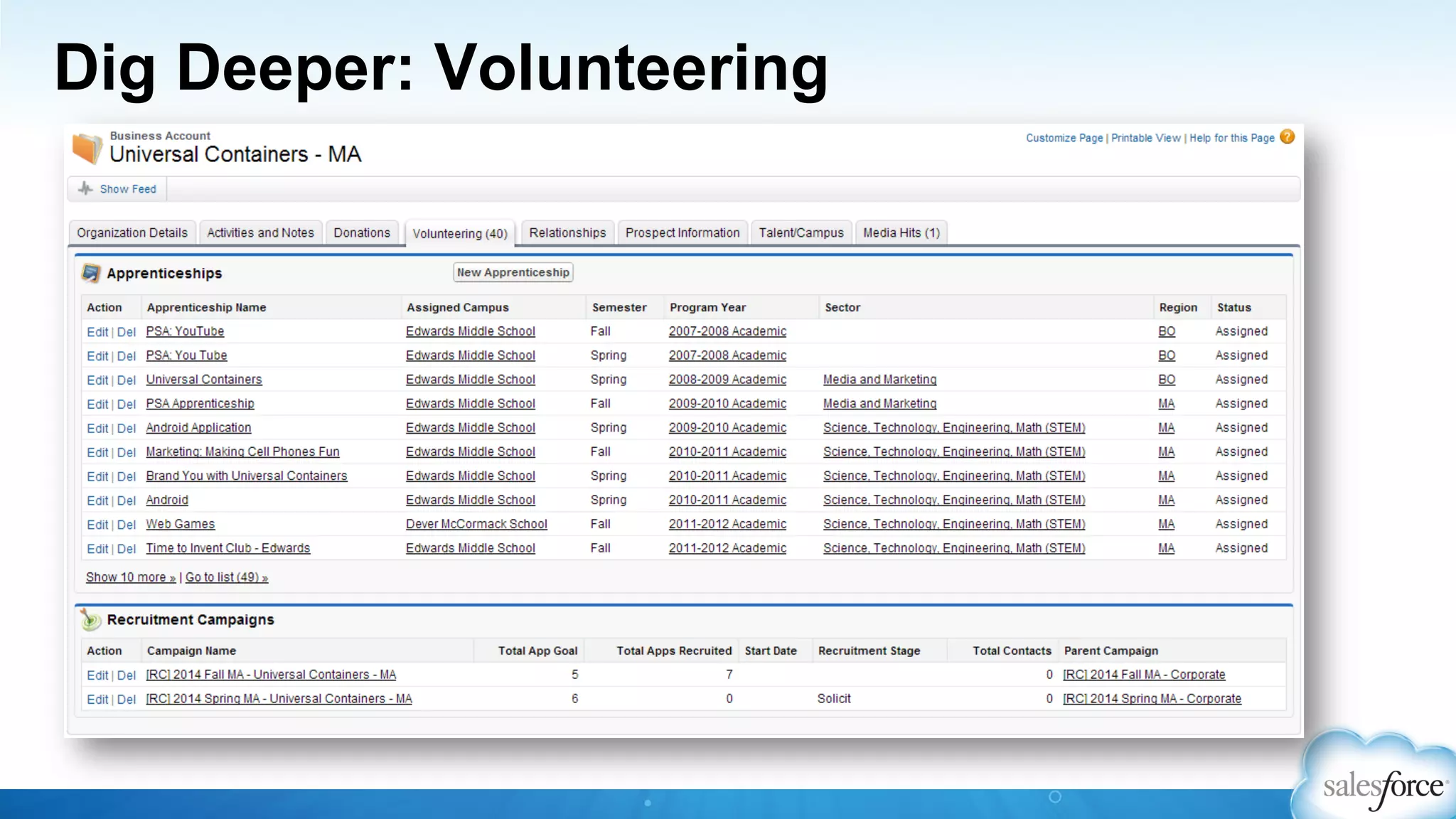Click the Sector column header
This screenshot has height=819, width=1456.
842,307
